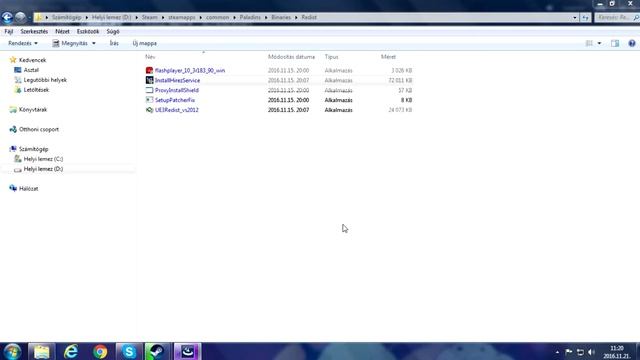The height and width of the screenshot is (360, 640).
Task: Open the Windows Start orb
Action: 12,351
